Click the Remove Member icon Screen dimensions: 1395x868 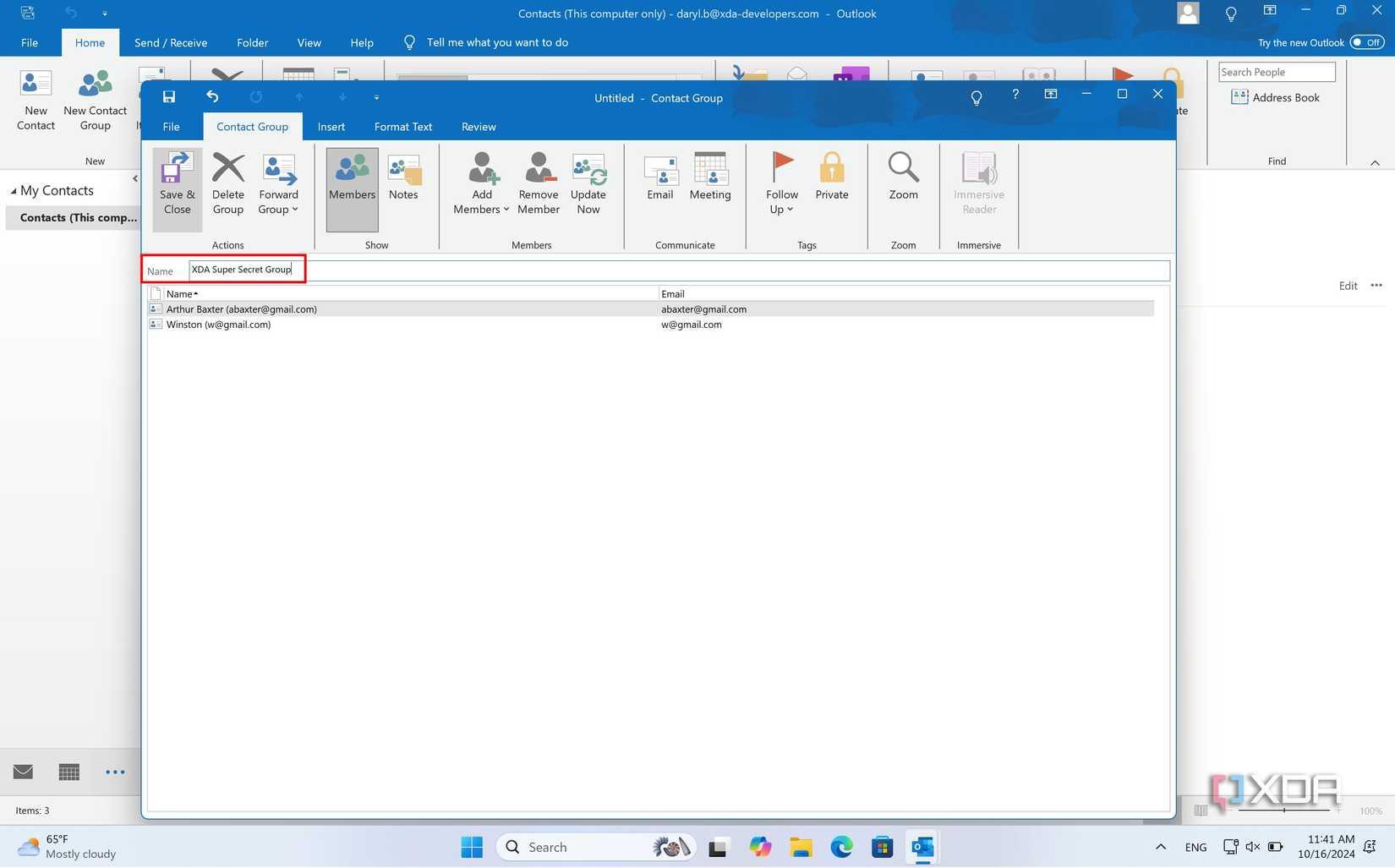(x=538, y=182)
